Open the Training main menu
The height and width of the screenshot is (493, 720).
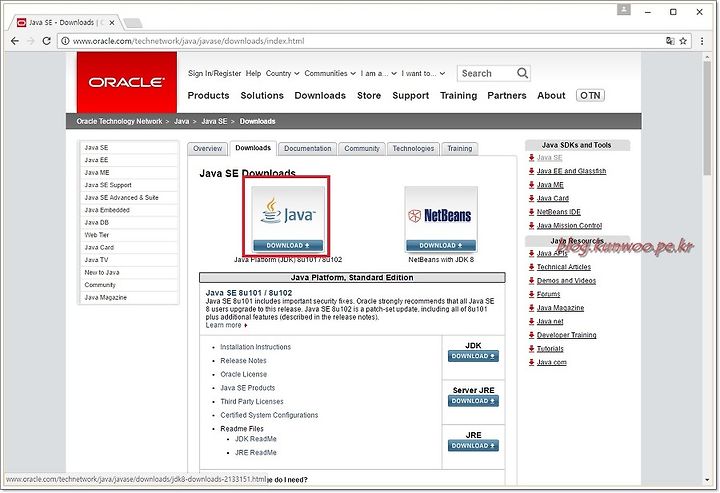tap(458, 95)
